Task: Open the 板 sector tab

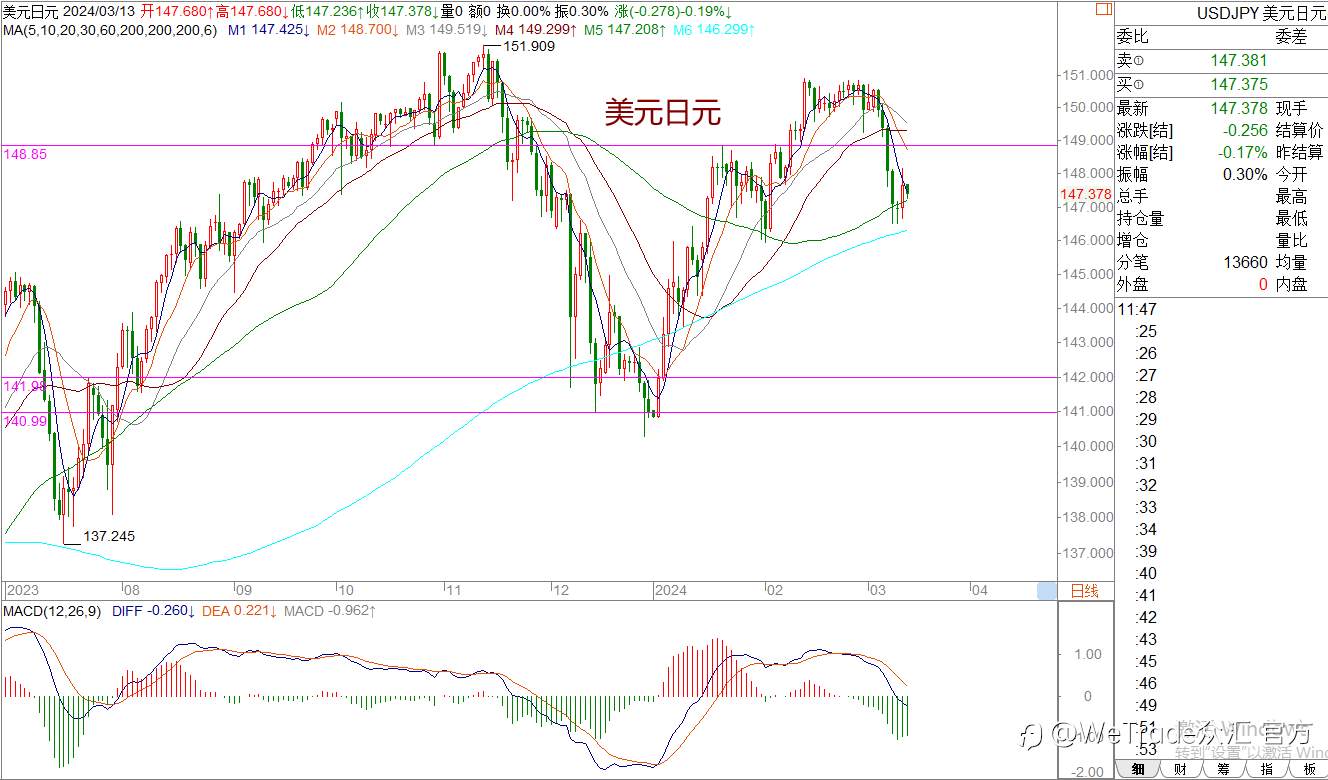Action: (x=1308, y=769)
